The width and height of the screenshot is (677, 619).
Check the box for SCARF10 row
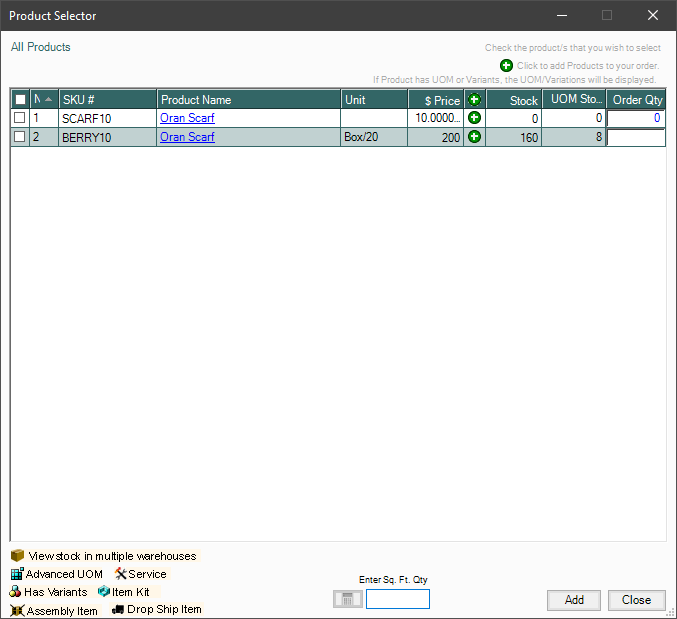point(20,118)
